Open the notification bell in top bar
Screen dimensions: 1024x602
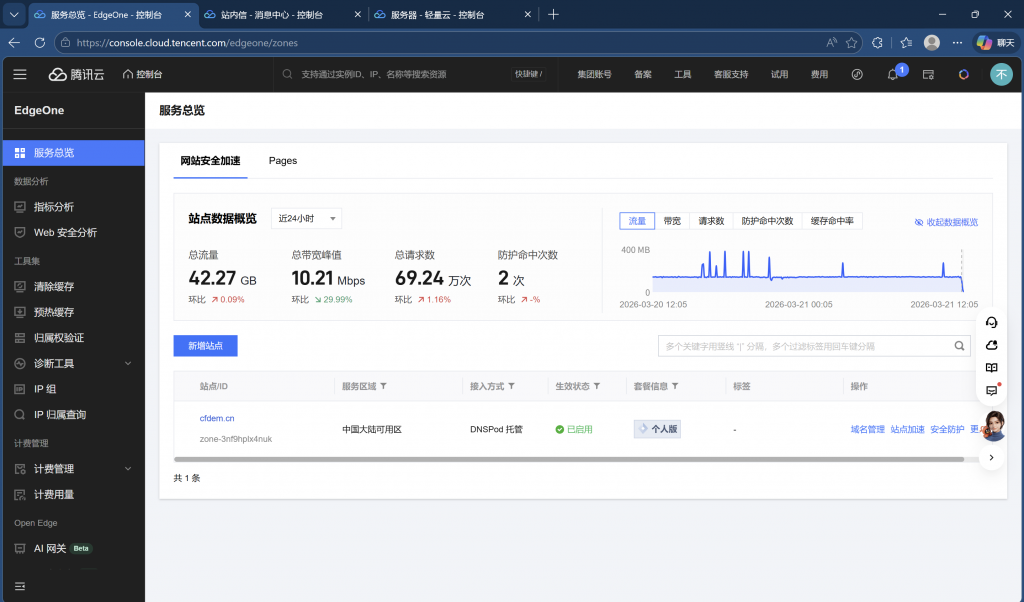click(x=893, y=74)
